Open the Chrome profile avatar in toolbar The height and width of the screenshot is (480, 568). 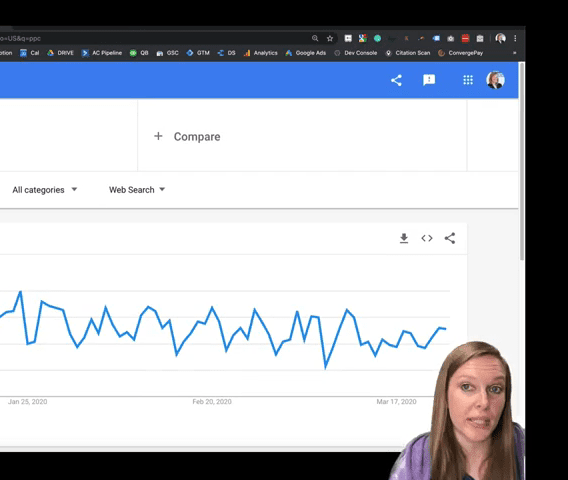click(501, 38)
